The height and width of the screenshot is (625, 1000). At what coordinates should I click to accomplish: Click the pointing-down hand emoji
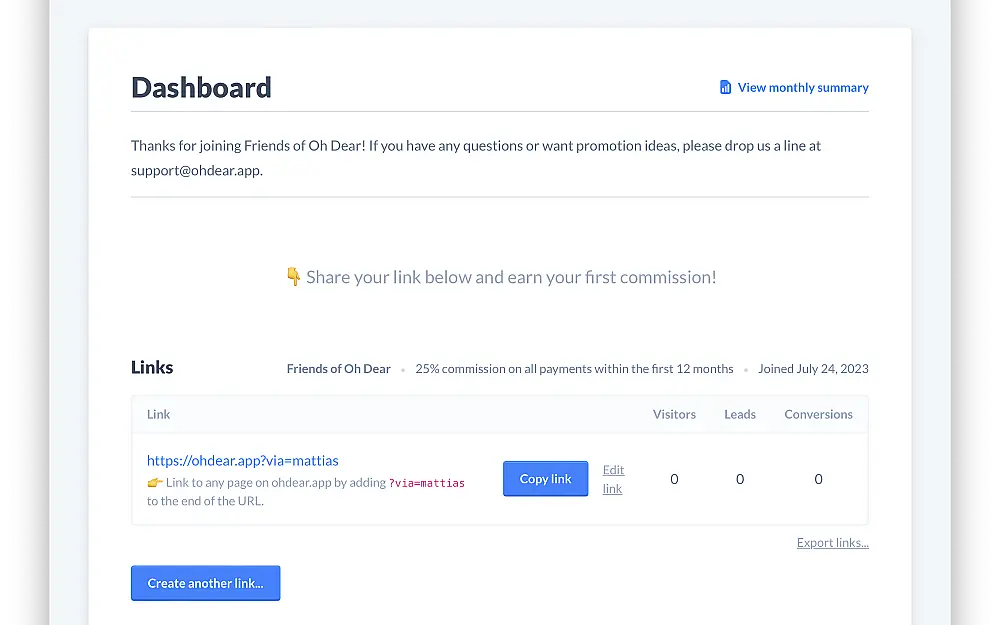pos(293,277)
